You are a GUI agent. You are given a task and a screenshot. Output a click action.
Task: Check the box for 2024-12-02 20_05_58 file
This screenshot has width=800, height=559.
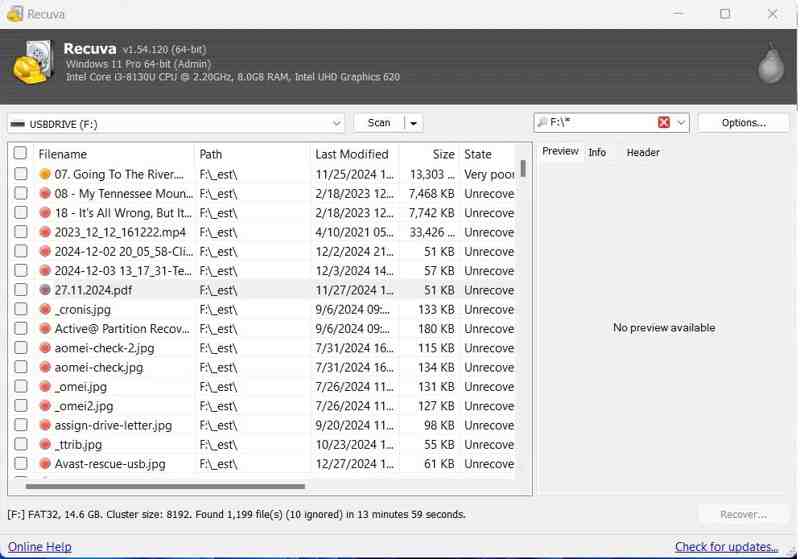[x=20, y=251]
